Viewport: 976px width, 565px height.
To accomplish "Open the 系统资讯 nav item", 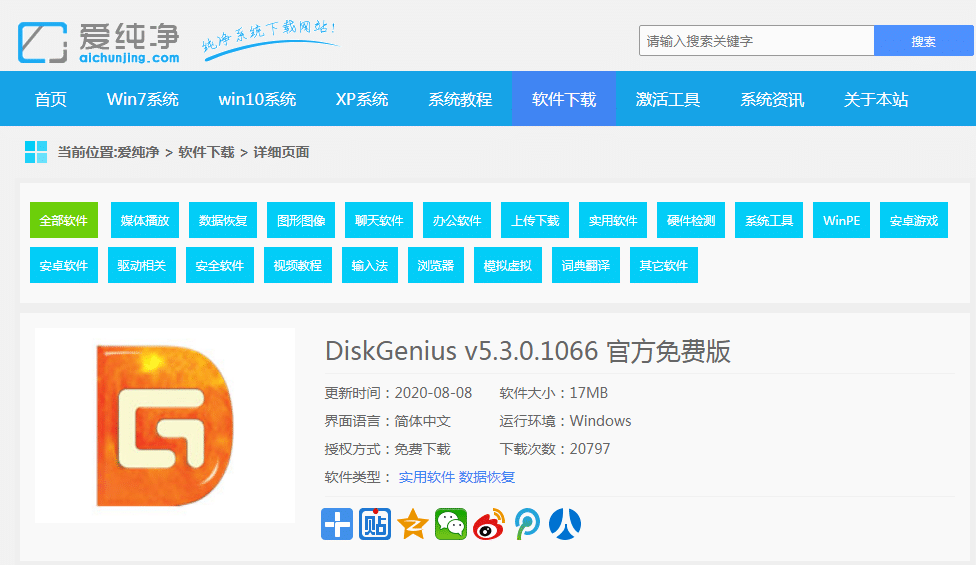I will click(x=772, y=100).
